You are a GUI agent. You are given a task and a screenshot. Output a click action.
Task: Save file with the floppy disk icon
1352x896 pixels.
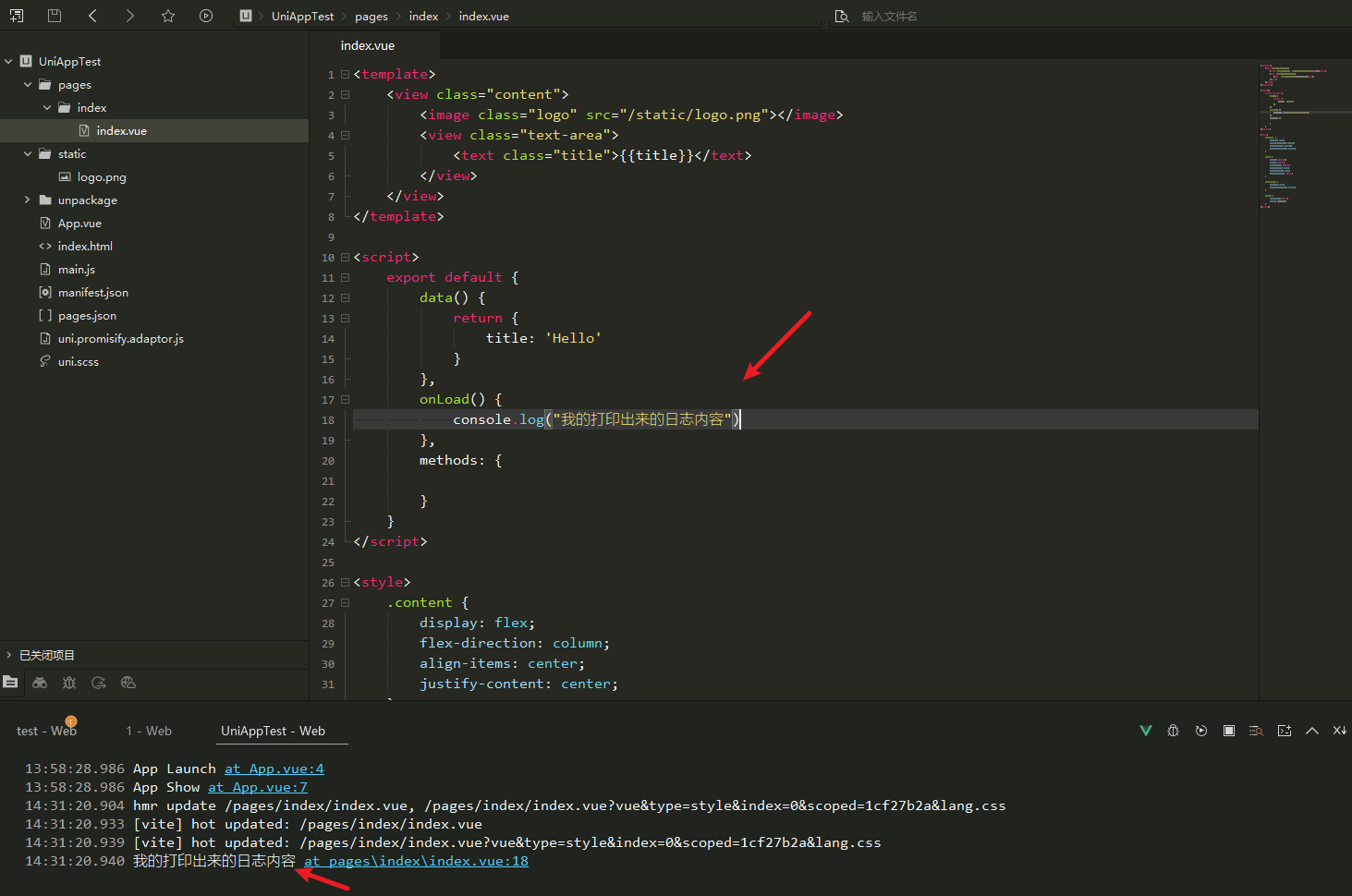pos(55,16)
